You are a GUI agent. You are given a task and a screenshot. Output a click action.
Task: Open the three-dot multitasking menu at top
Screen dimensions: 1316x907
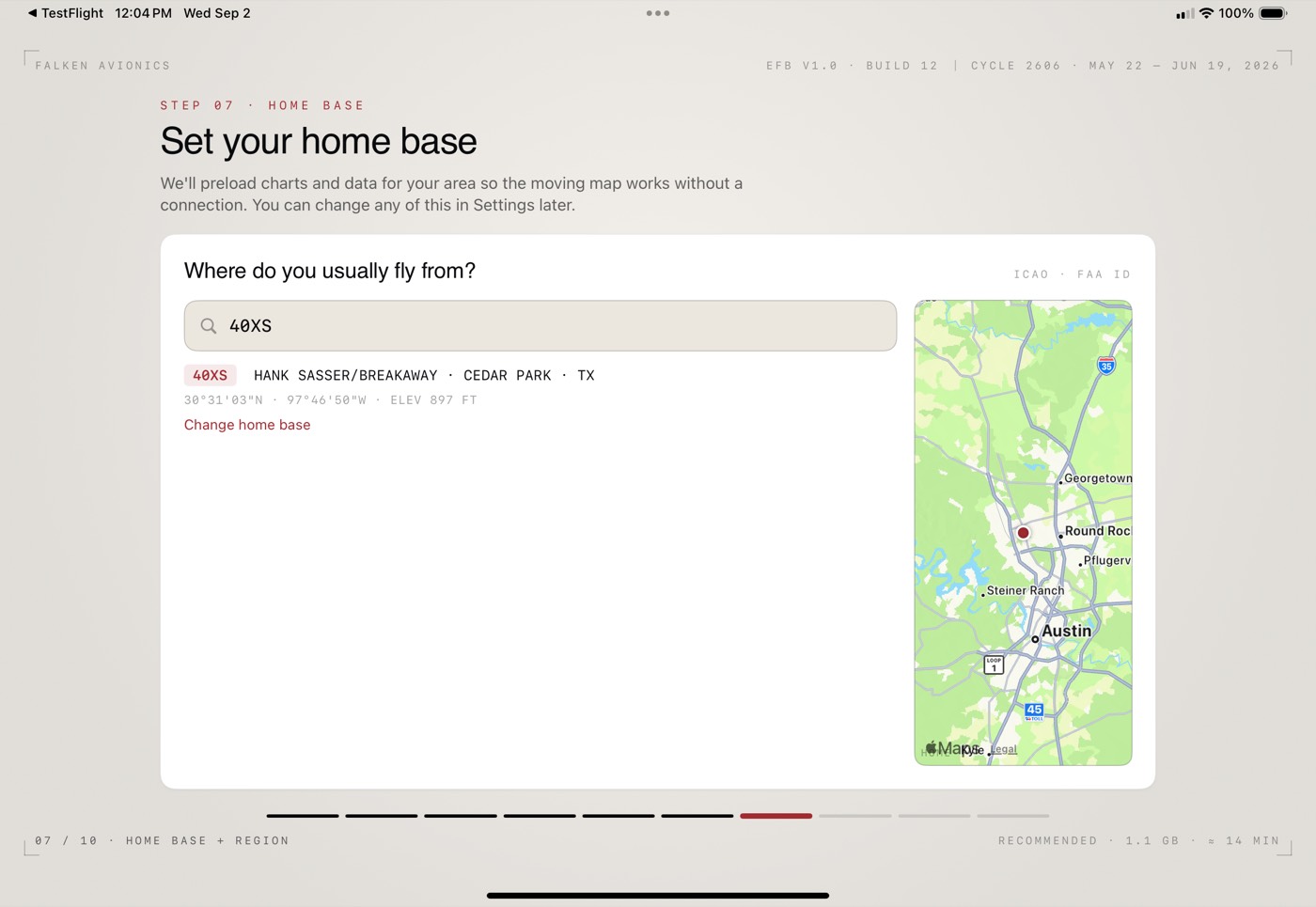658,13
